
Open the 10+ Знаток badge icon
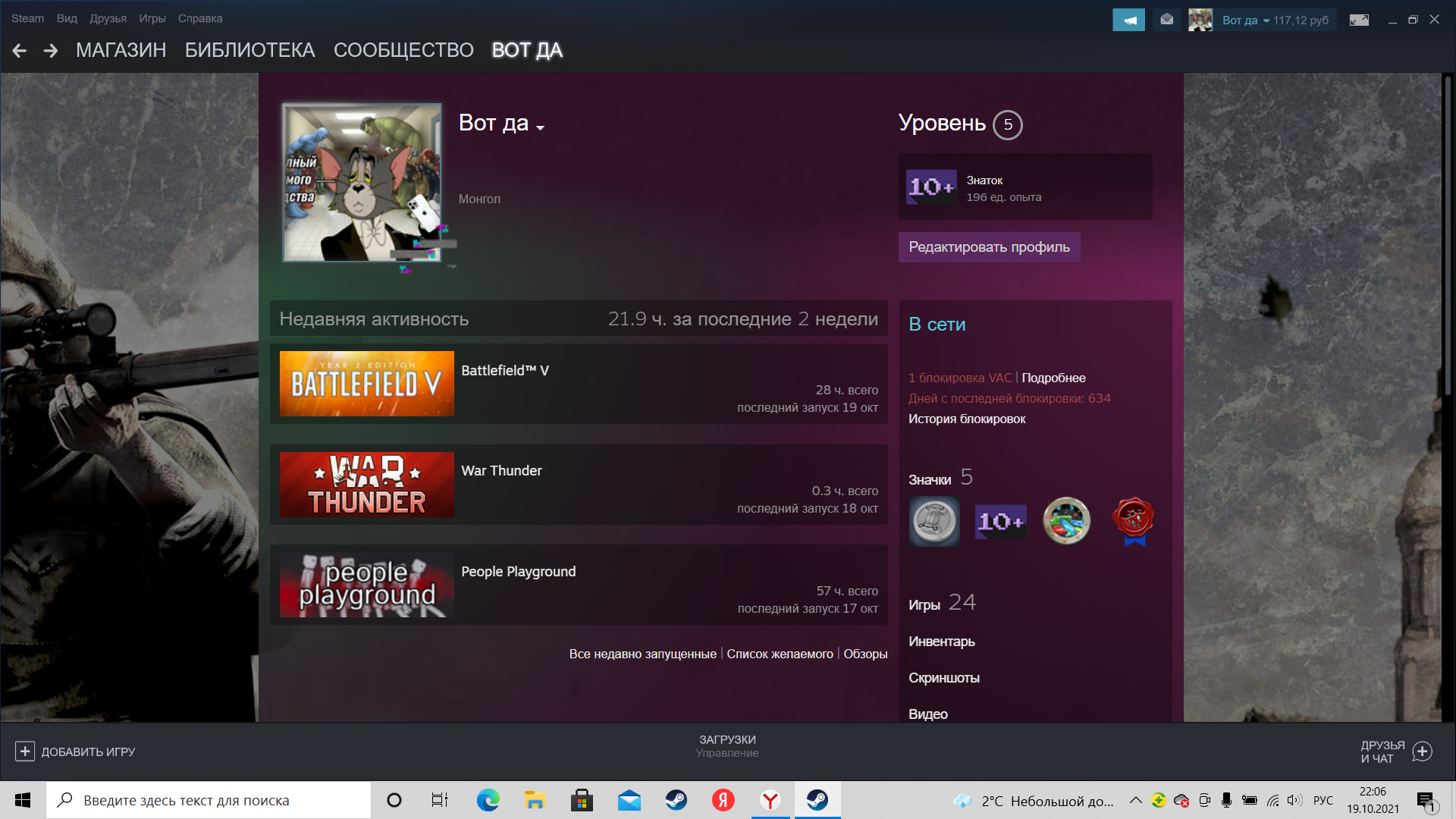pos(931,187)
